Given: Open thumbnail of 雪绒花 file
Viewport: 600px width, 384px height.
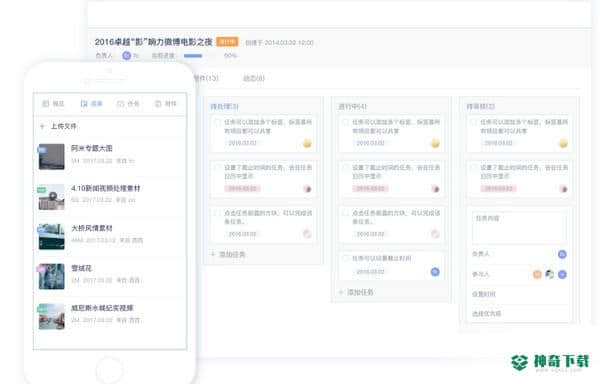Looking at the screenshot, I should click(x=51, y=276).
